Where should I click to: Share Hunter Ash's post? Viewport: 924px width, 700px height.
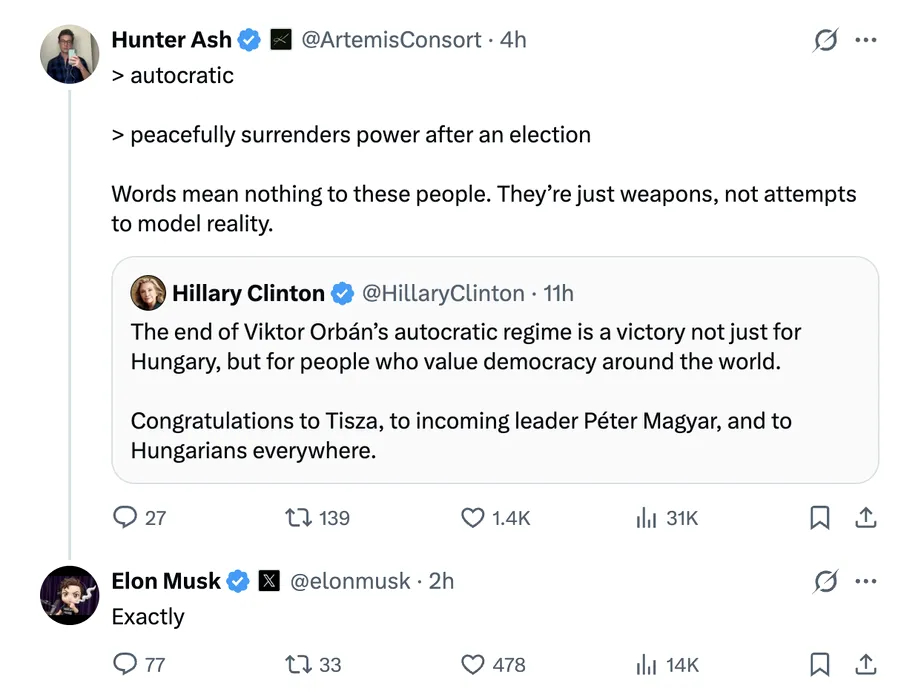click(866, 517)
